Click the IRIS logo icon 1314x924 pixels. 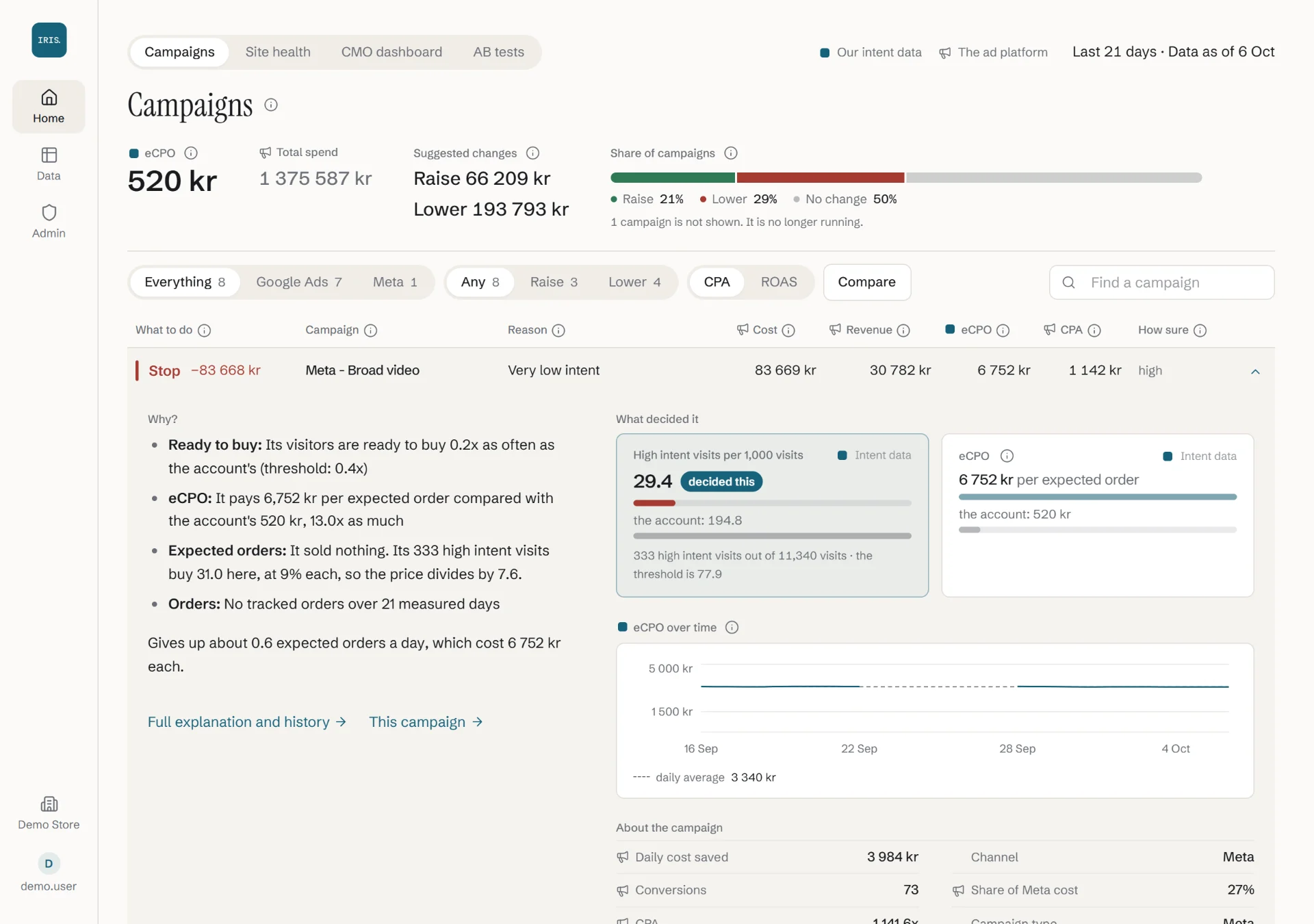pyautogui.click(x=49, y=40)
